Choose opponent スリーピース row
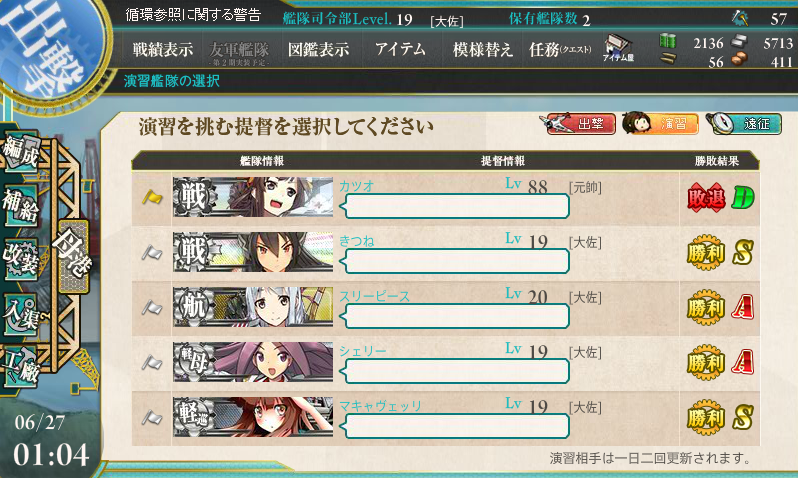 [445, 308]
